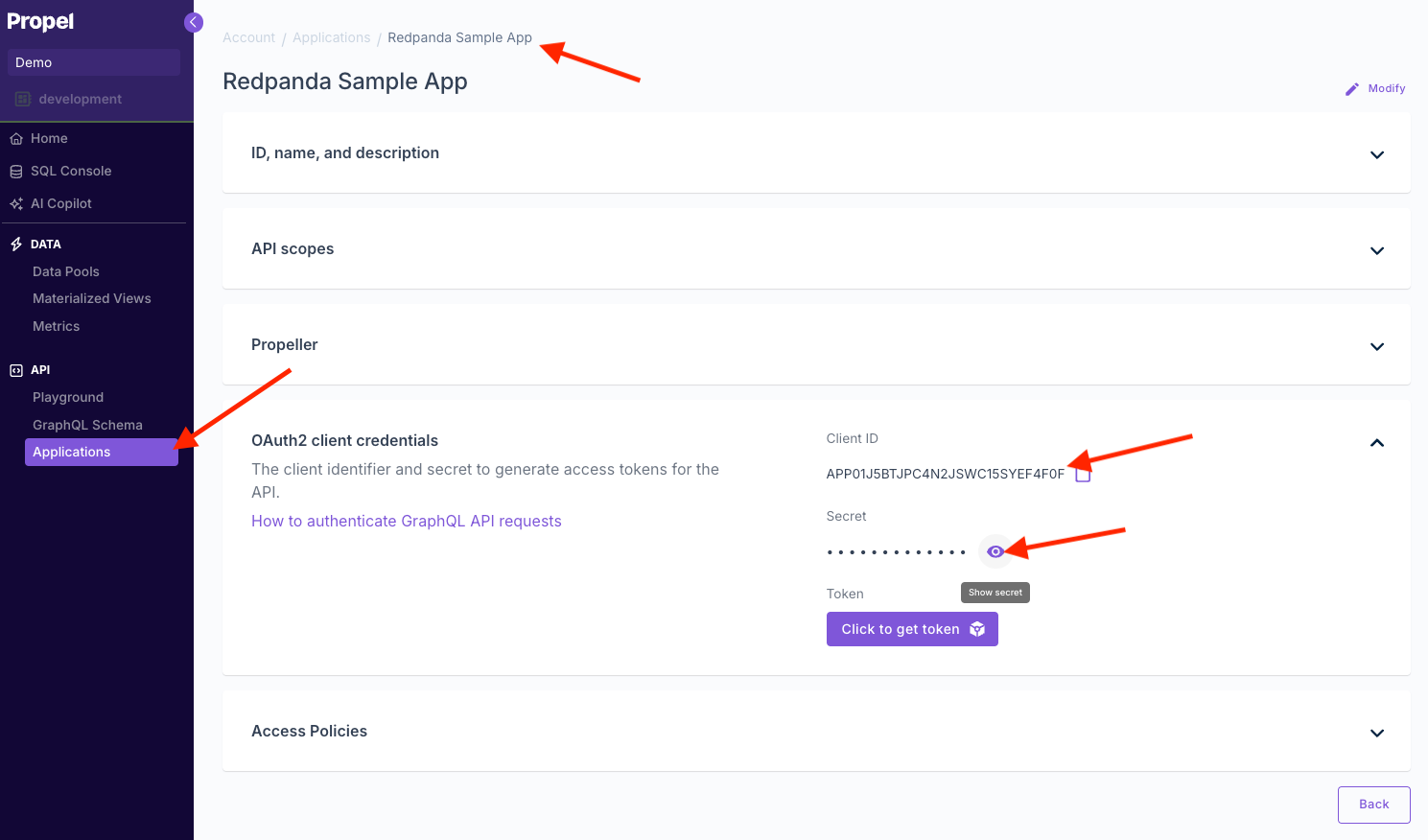Click the DATA lightning bolt icon
Image resolution: width=1428 pixels, height=840 pixels.
[x=16, y=245]
